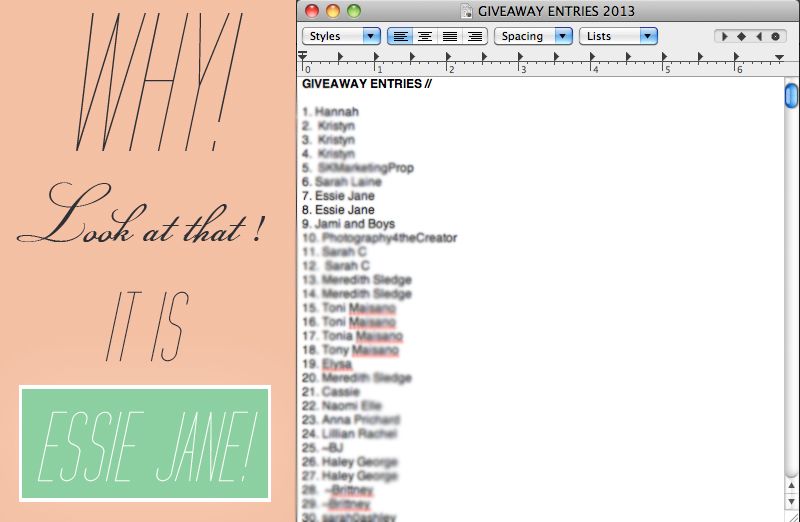The height and width of the screenshot is (522, 800).
Task: Open the Styles dropdown
Action: click(x=342, y=36)
